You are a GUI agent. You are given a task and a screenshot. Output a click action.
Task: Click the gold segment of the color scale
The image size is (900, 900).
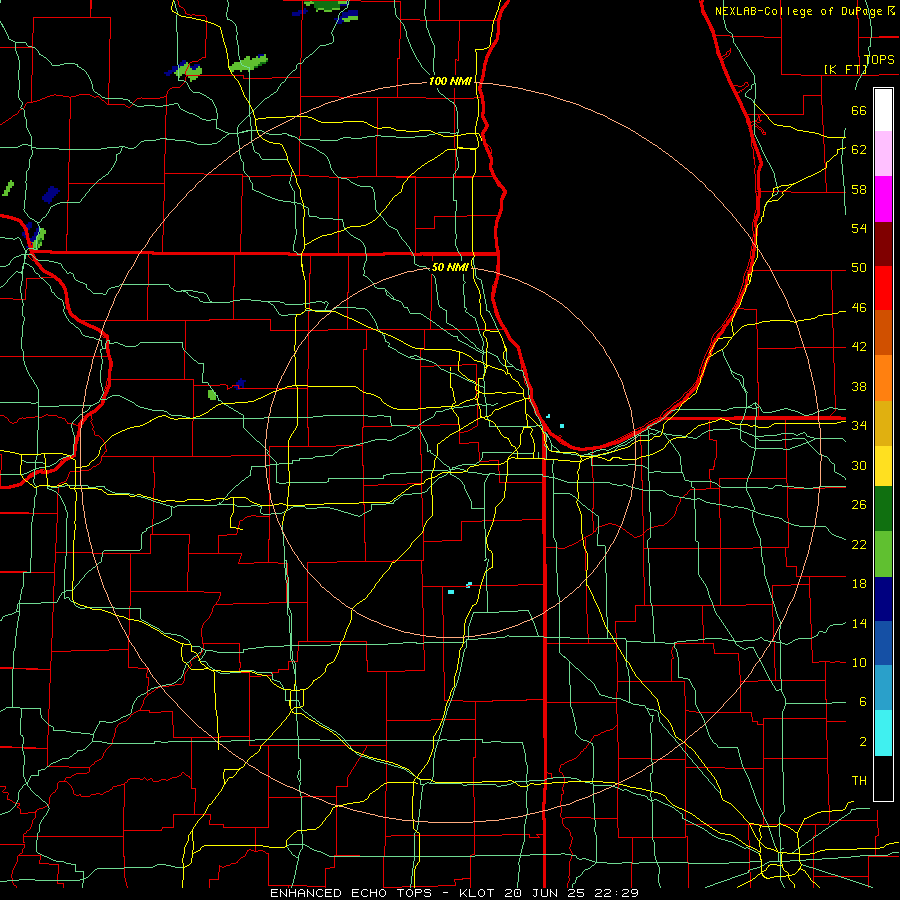883,423
